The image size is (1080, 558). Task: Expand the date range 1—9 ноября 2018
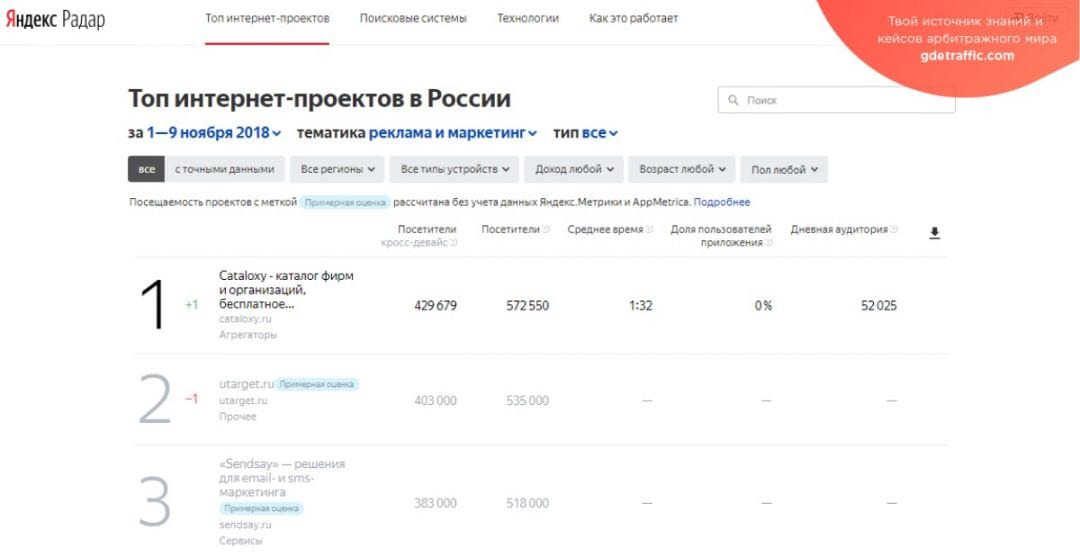[214, 133]
